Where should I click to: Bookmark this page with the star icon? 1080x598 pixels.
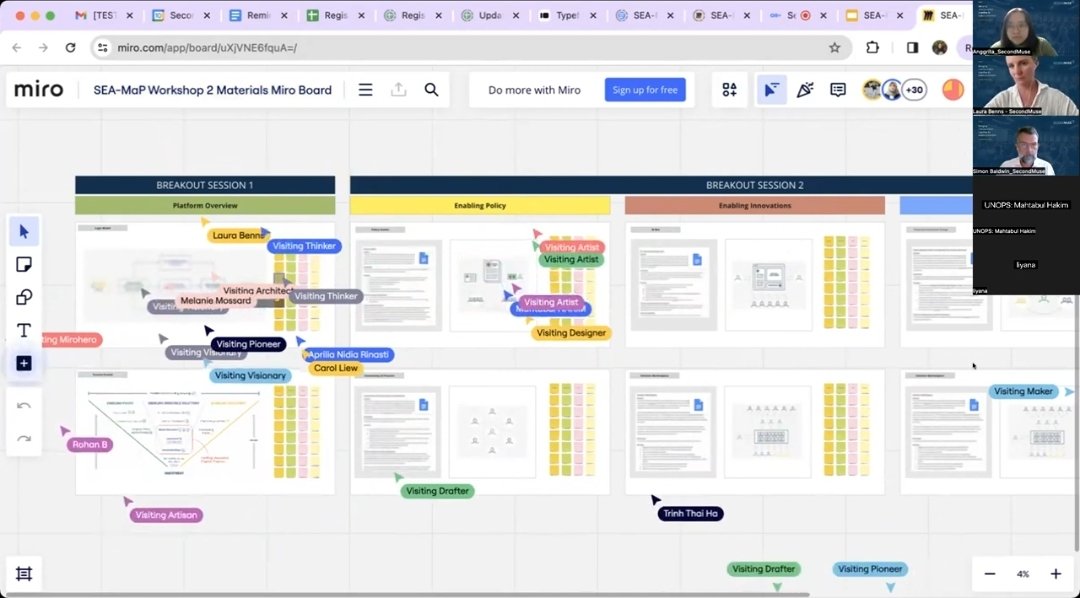coord(835,48)
